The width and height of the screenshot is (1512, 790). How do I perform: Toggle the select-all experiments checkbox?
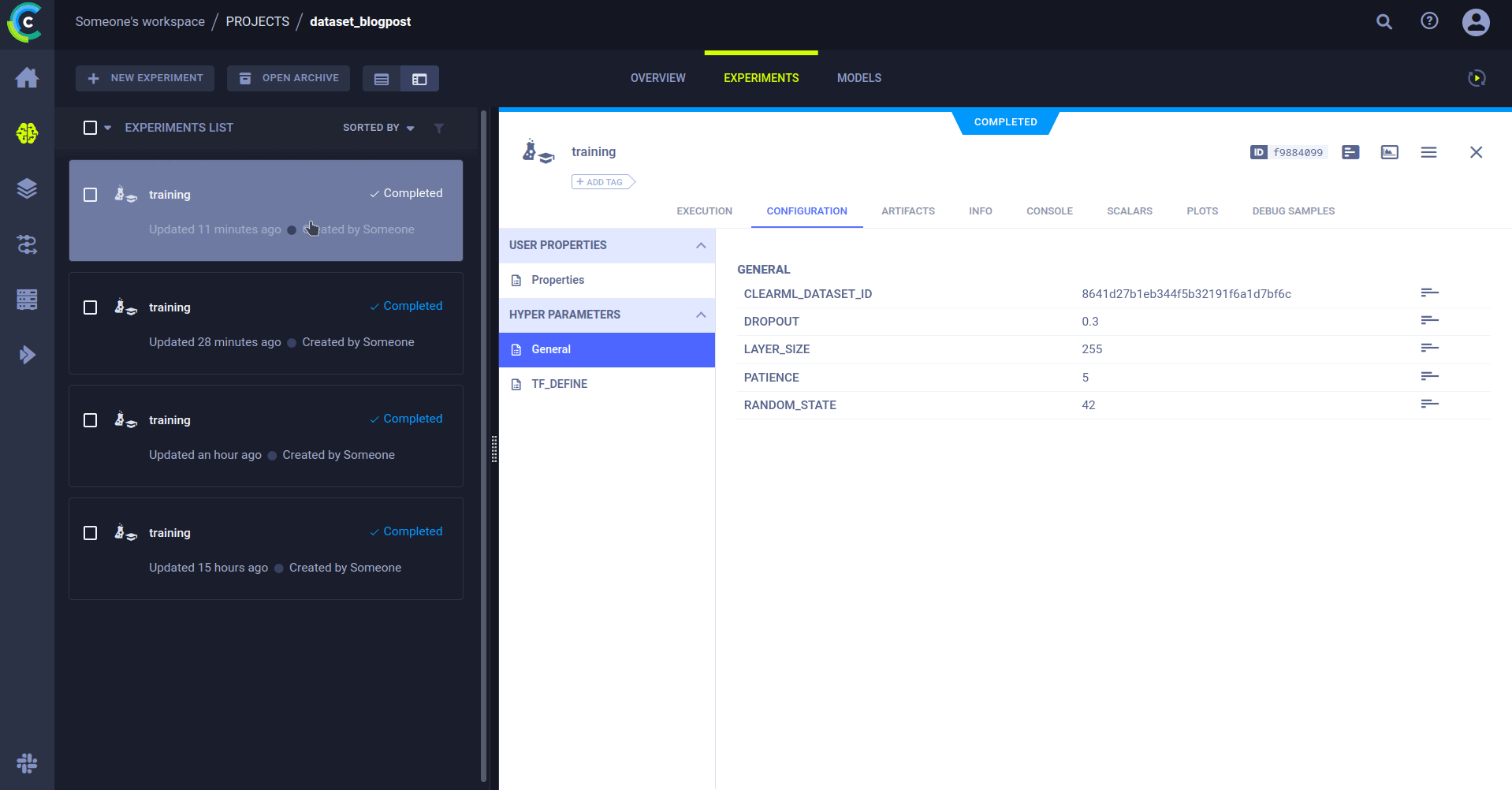(x=90, y=128)
